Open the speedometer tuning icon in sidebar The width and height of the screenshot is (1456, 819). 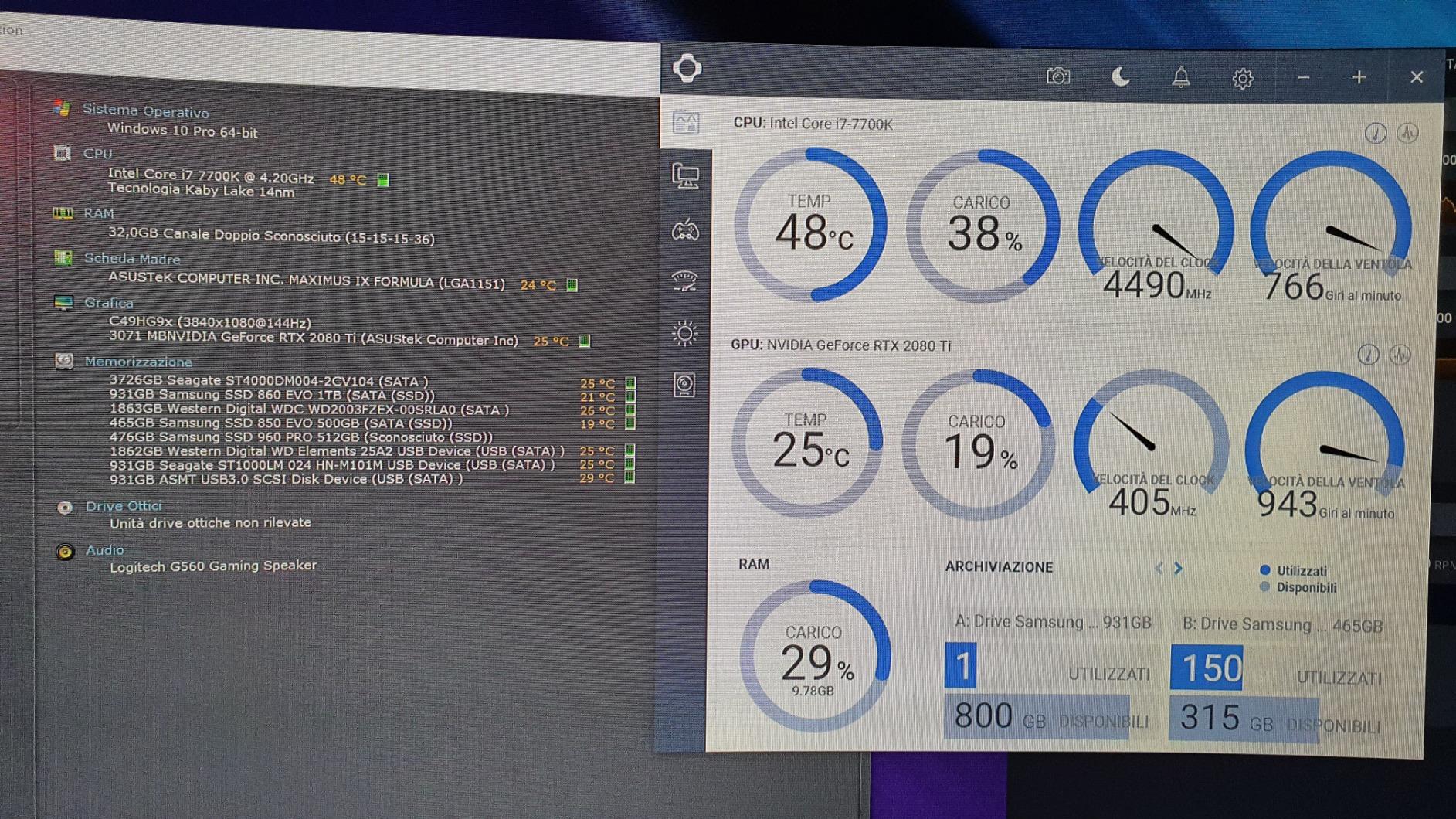pos(684,280)
